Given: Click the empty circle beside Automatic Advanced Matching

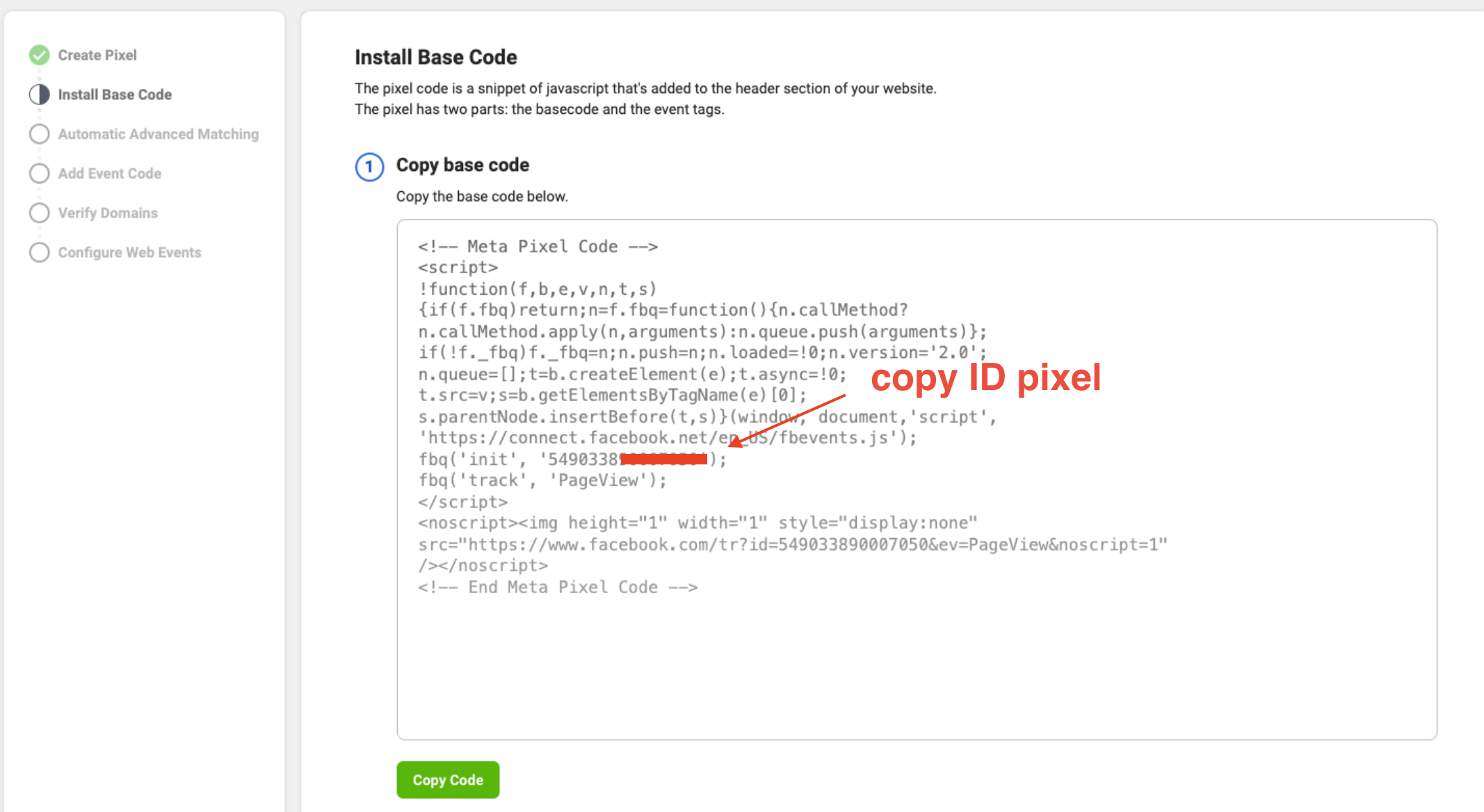Looking at the screenshot, I should [40, 134].
